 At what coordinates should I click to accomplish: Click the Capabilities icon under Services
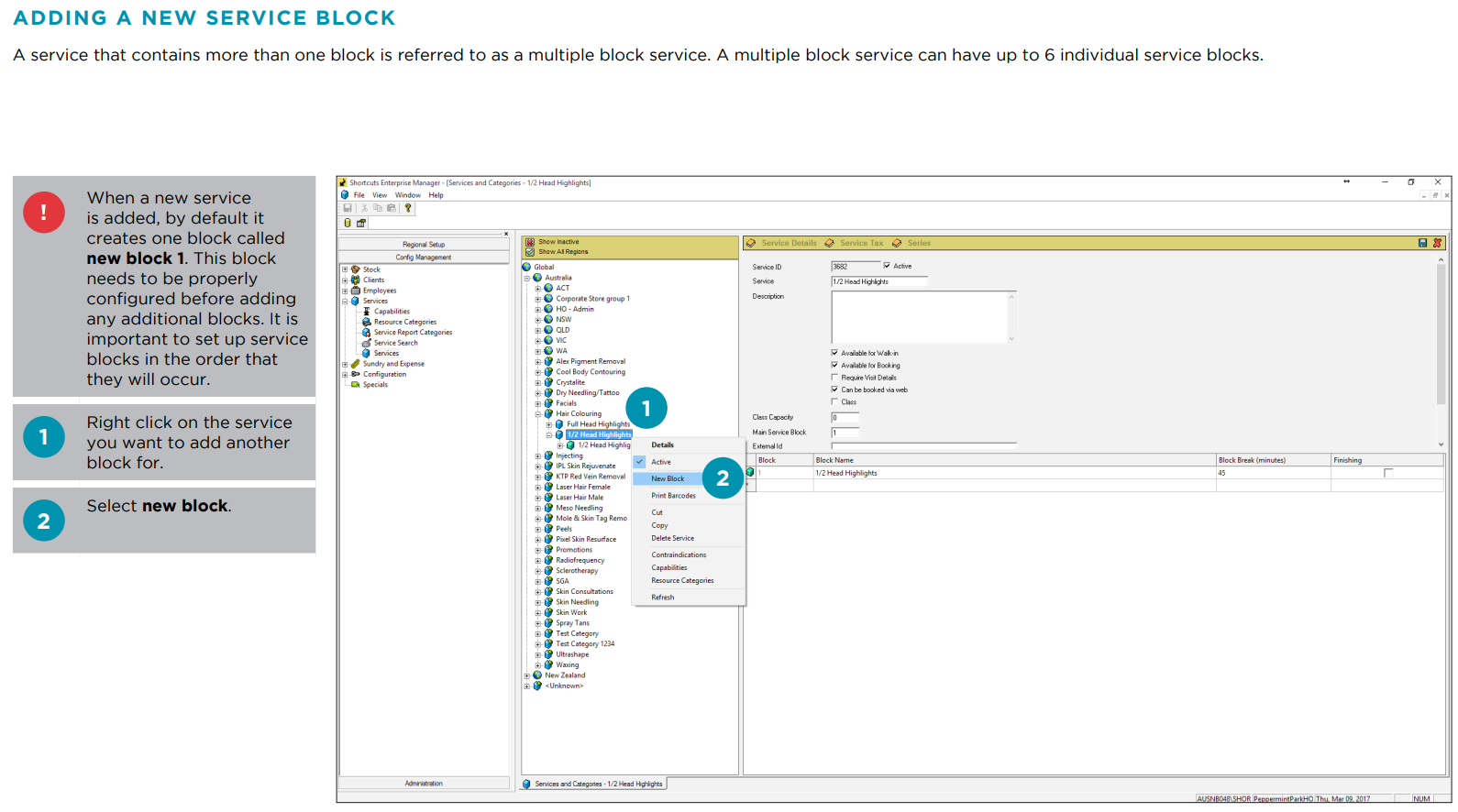coord(367,312)
